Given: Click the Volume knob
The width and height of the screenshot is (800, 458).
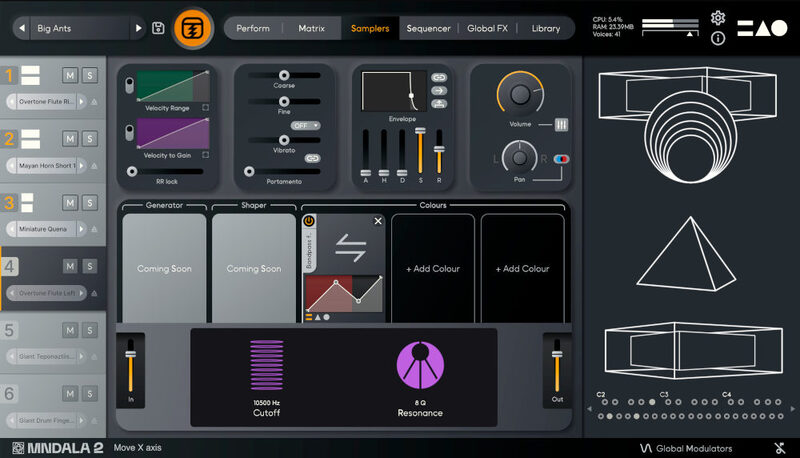Looking at the screenshot, I should point(520,94).
